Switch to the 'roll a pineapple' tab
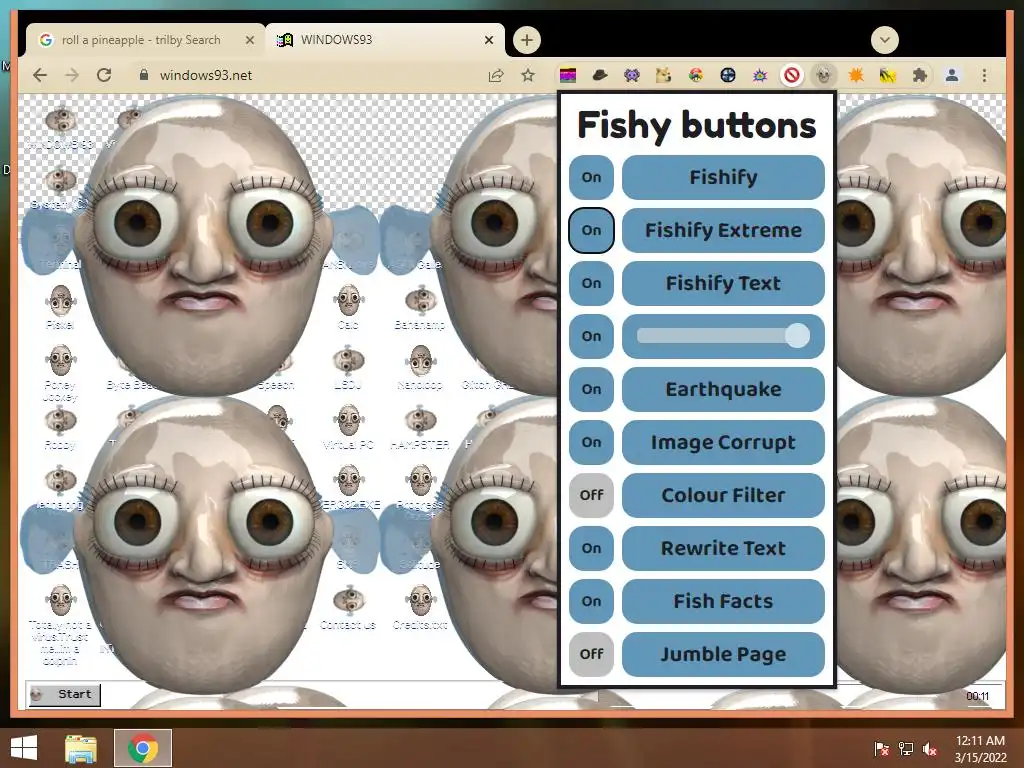The image size is (1024, 768). click(x=145, y=40)
